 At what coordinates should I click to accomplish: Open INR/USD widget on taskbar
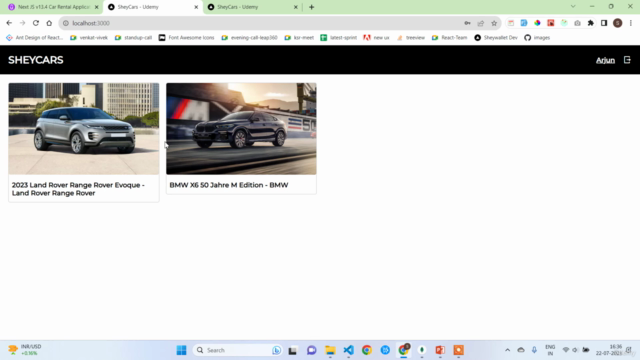click(24, 350)
